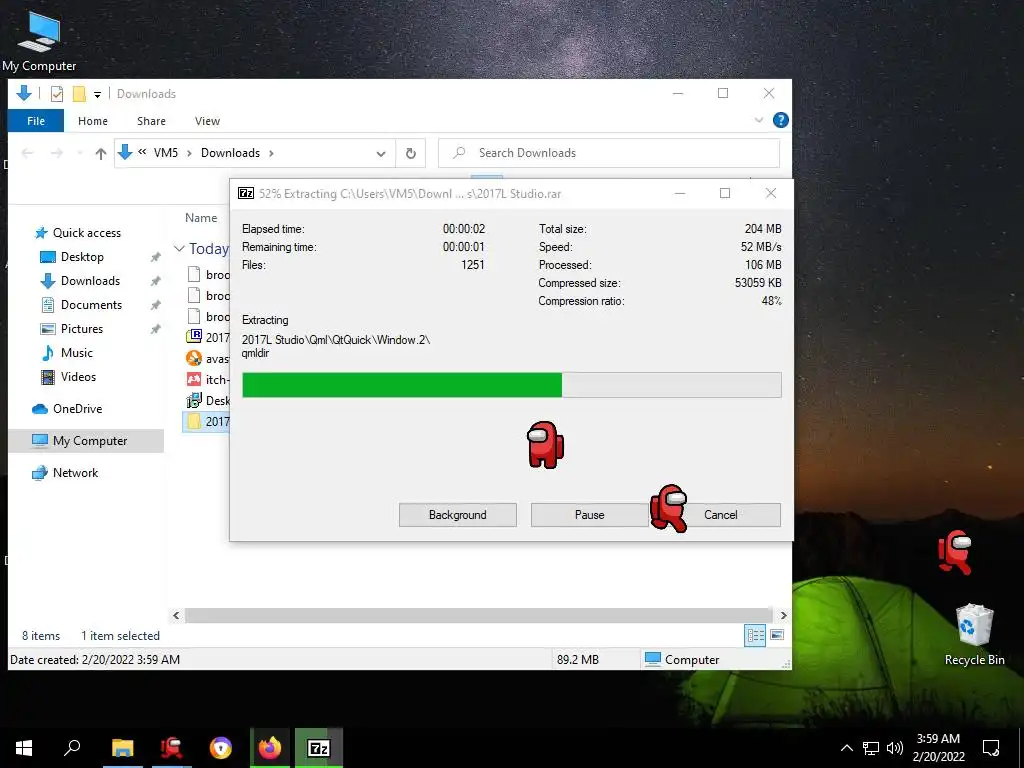Screen dimensions: 1024x768
Task: Click new folder icon in Explorer title bar
Action: (79, 94)
